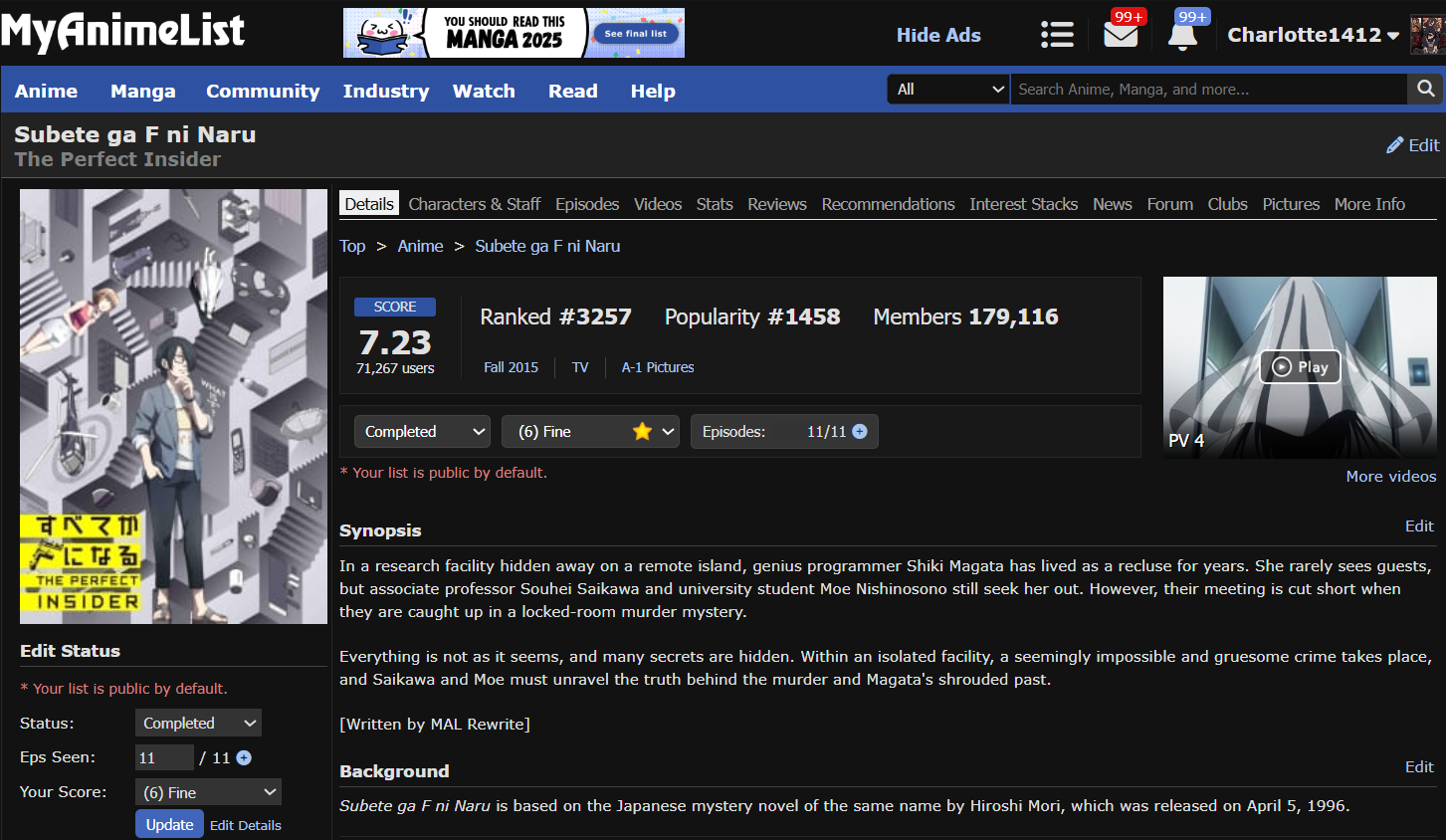This screenshot has width=1446, height=840.
Task: Increment Eps Seen with sidebar plus icon
Action: [244, 758]
